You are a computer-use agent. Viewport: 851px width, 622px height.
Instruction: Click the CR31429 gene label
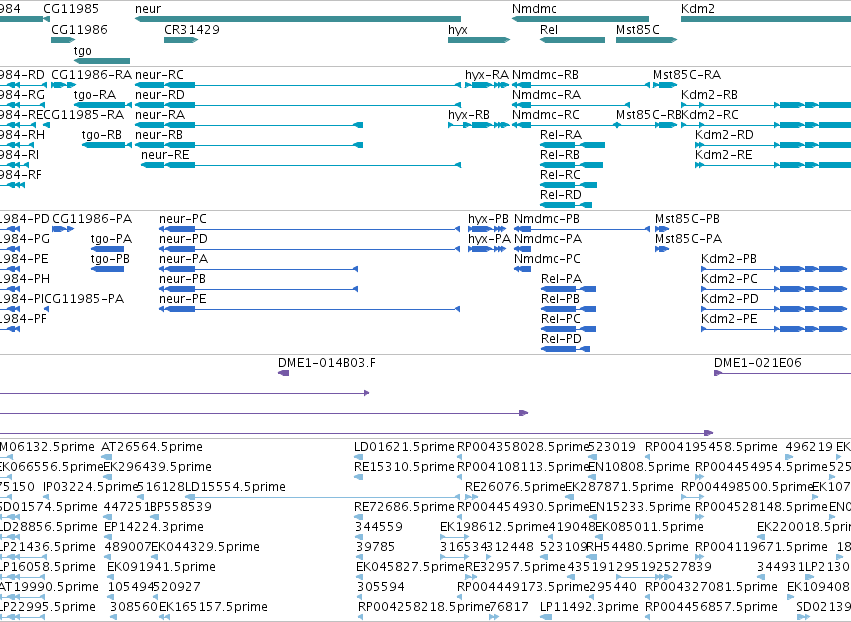192,30
